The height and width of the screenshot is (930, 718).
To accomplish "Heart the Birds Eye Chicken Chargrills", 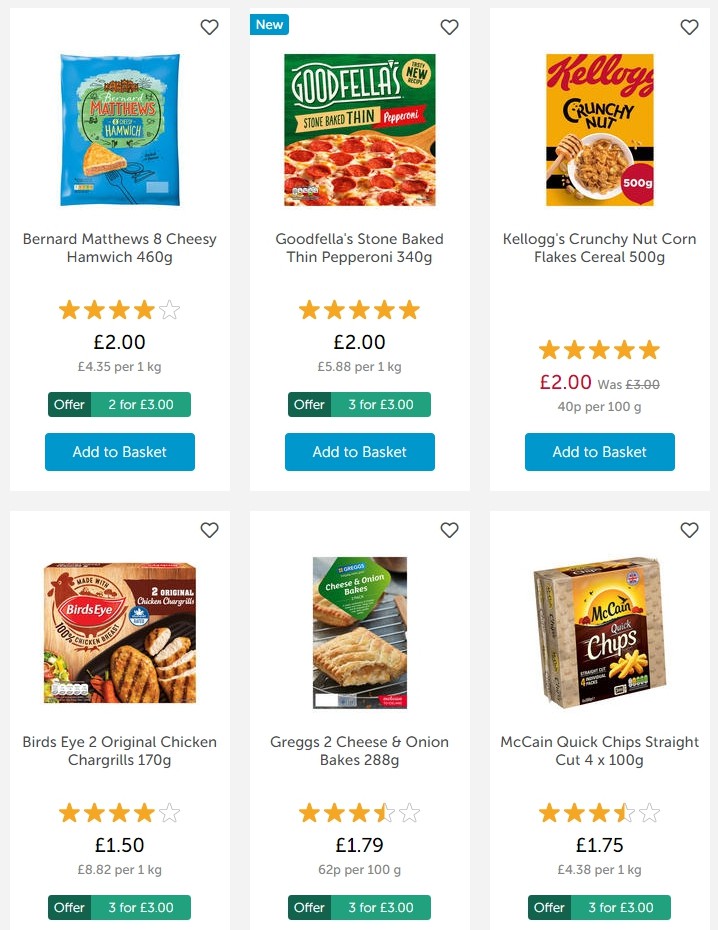I will tap(209, 530).
